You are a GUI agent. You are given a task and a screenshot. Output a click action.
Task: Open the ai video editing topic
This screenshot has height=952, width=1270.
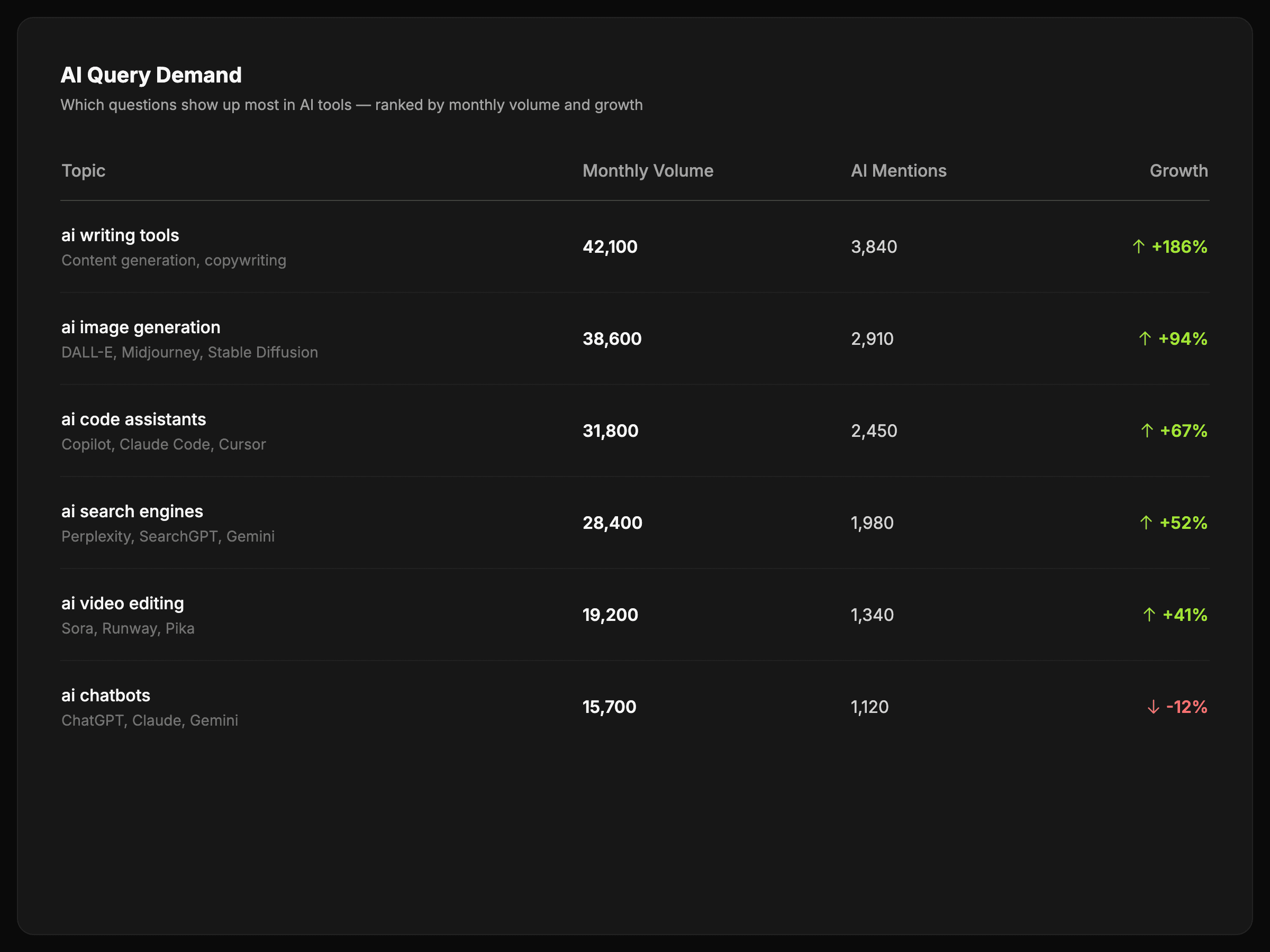(122, 603)
